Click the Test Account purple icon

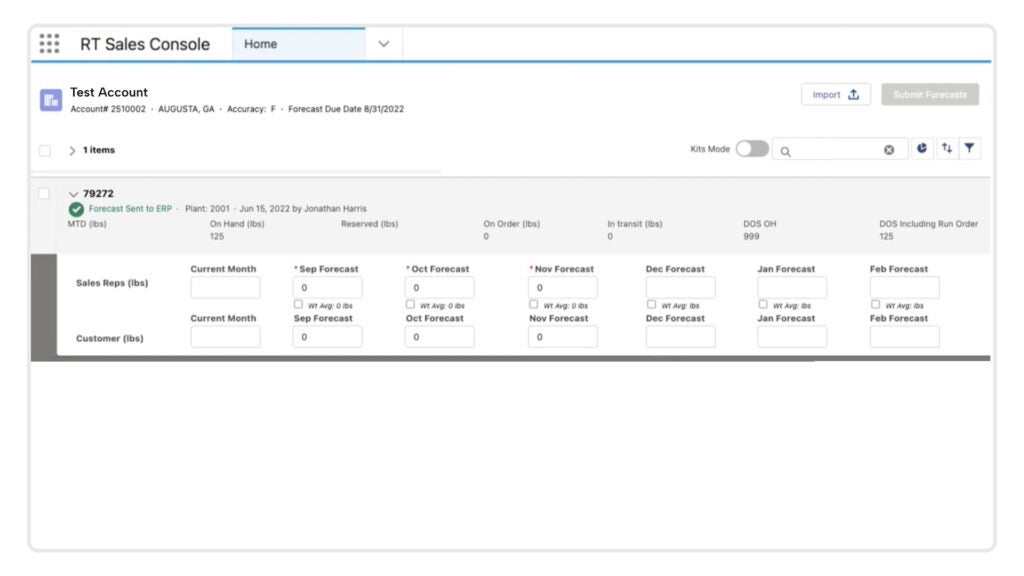[51, 100]
